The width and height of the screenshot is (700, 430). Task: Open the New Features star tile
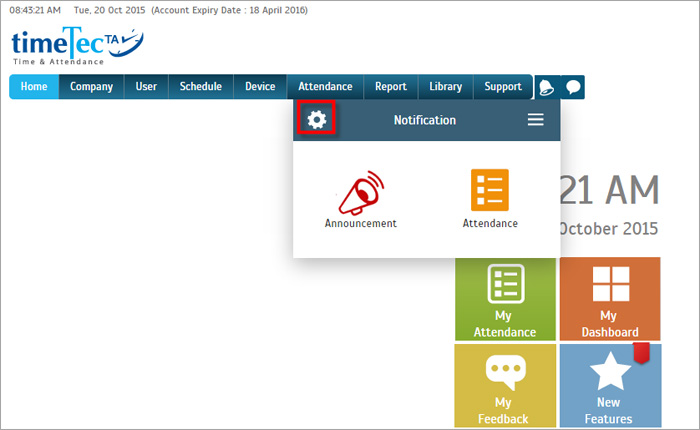610,385
